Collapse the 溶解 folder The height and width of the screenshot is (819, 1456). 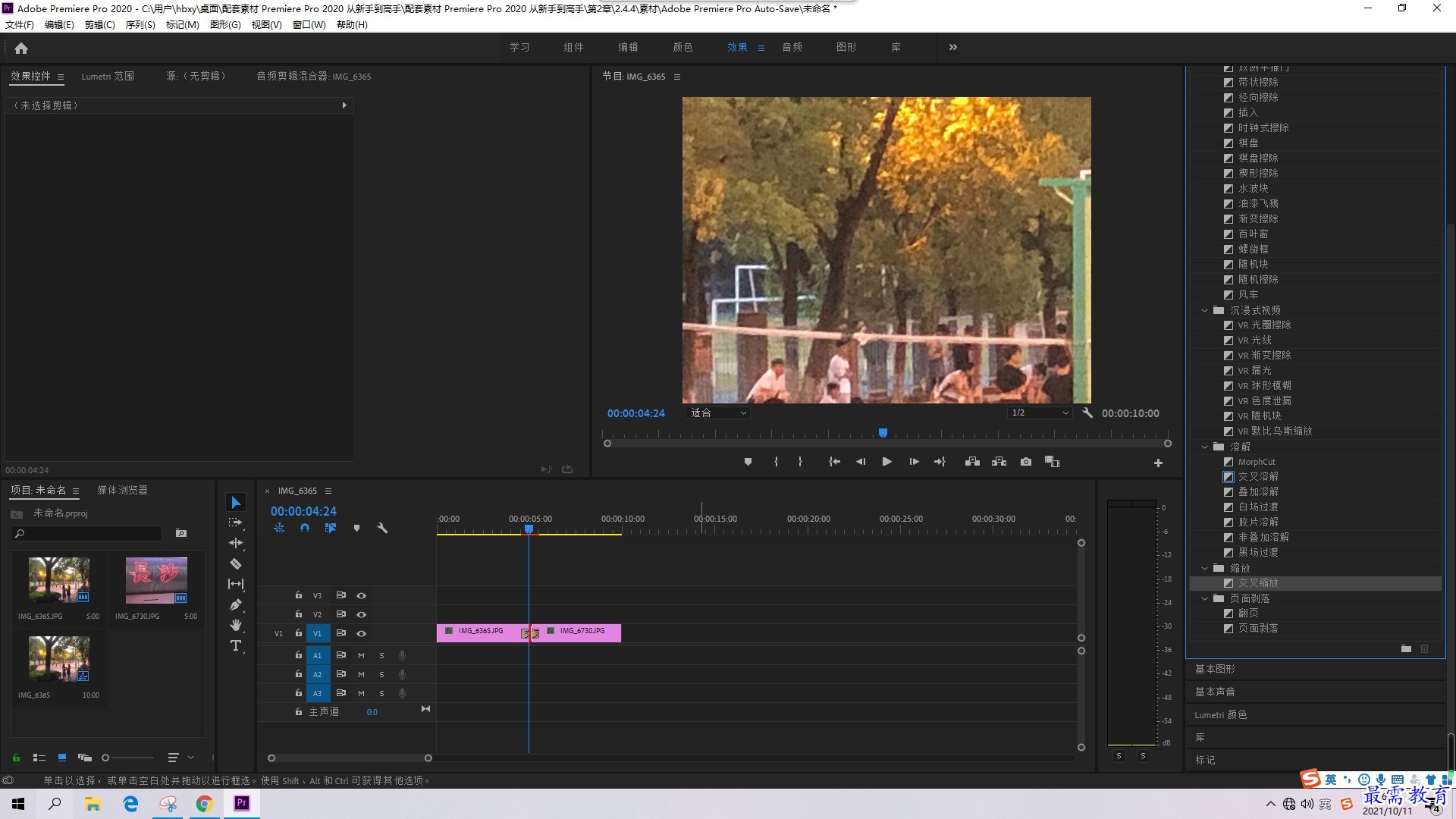click(1204, 447)
